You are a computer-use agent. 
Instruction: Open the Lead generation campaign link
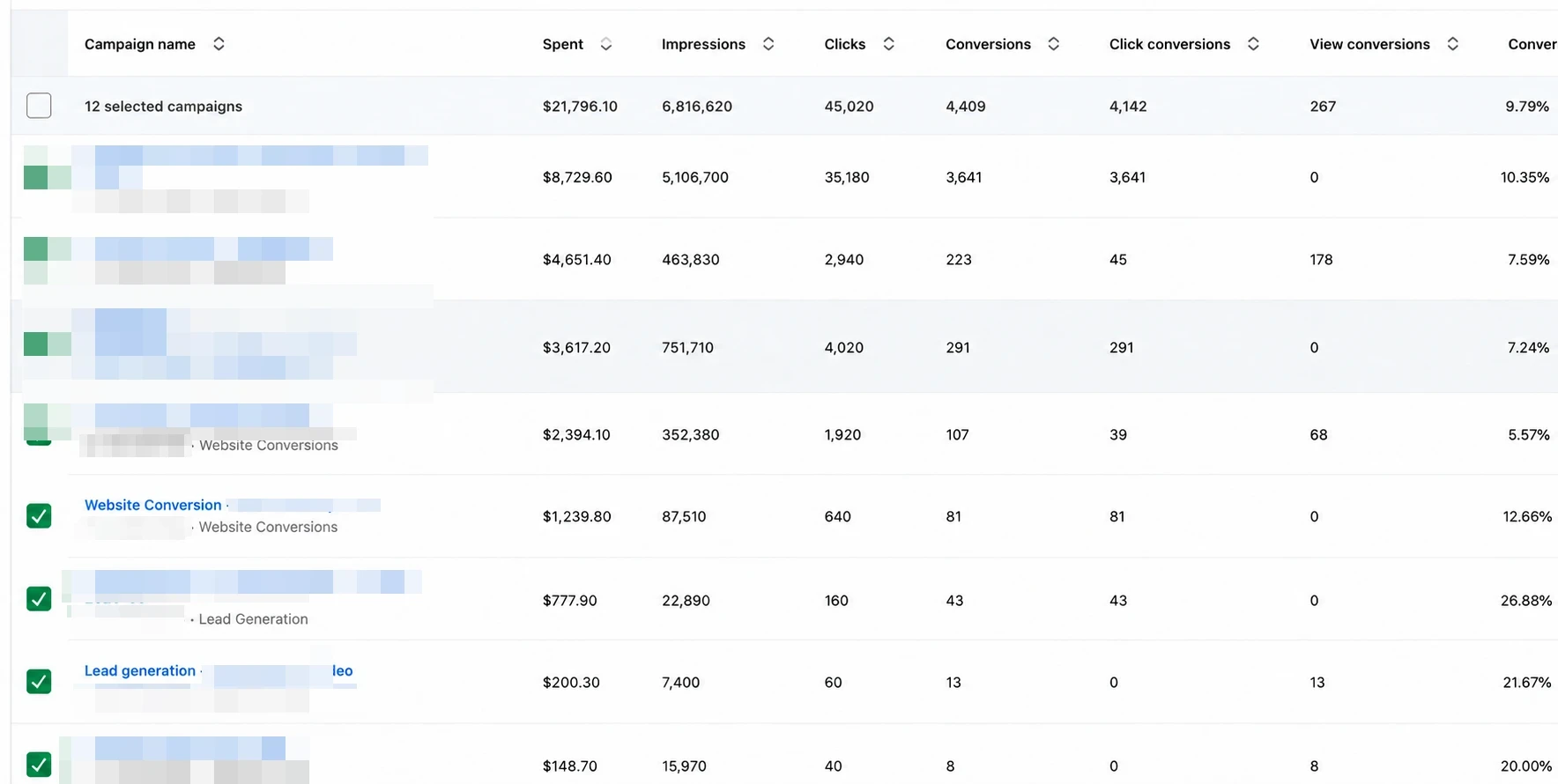click(140, 670)
